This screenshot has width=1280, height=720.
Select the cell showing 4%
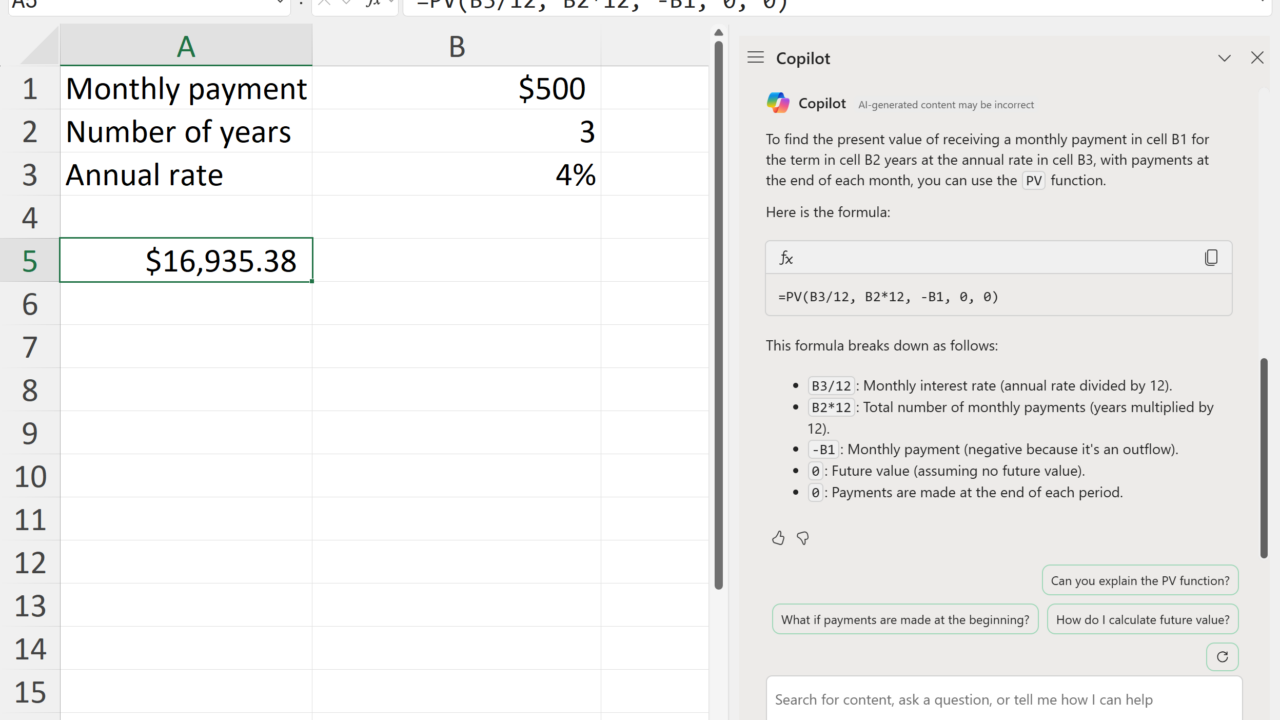(456, 174)
